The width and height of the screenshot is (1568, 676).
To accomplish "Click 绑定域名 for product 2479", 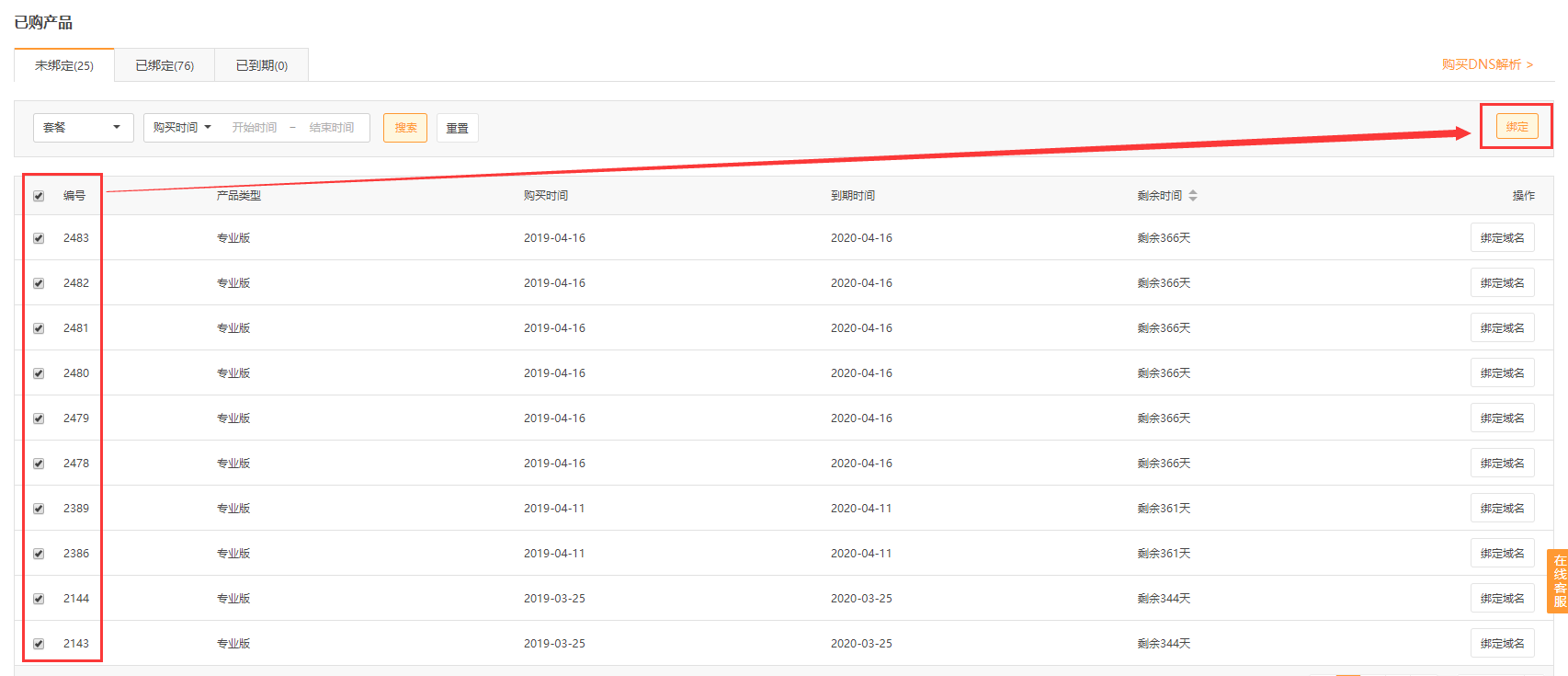I will pos(1503,418).
